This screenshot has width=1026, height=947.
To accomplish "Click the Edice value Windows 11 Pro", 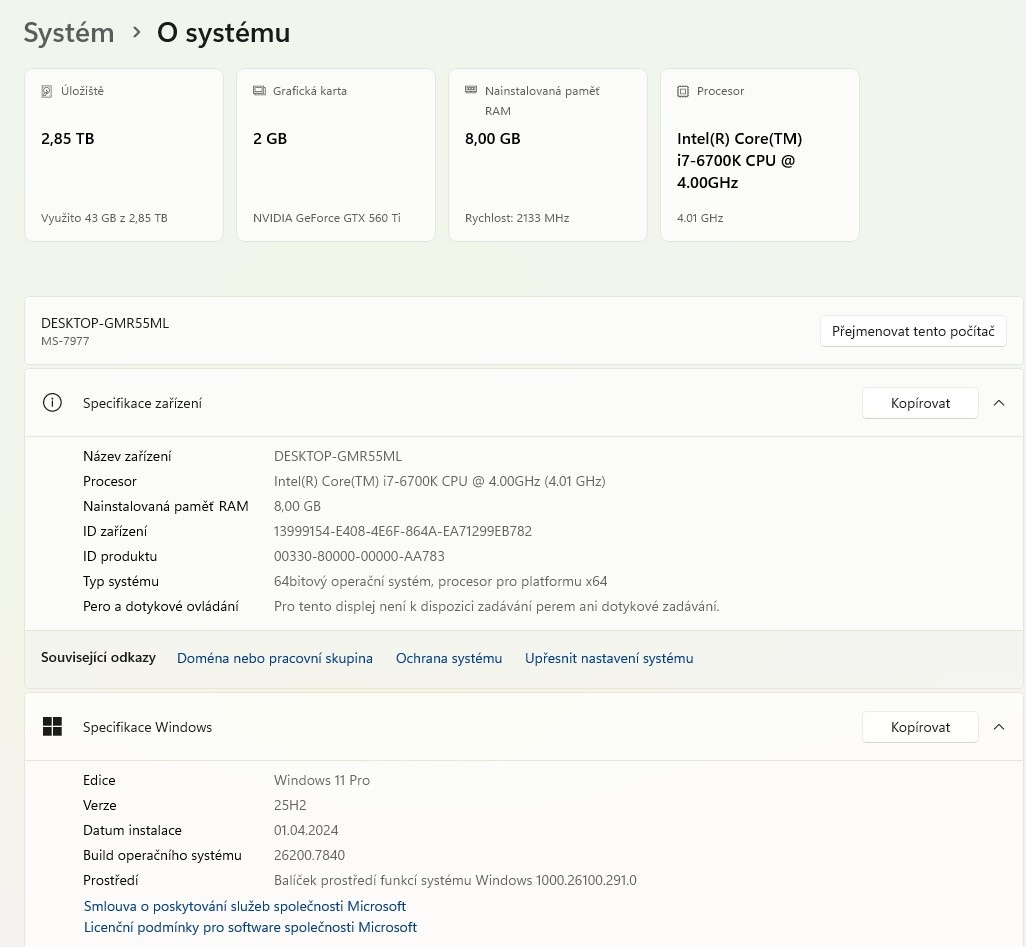I will point(322,780).
